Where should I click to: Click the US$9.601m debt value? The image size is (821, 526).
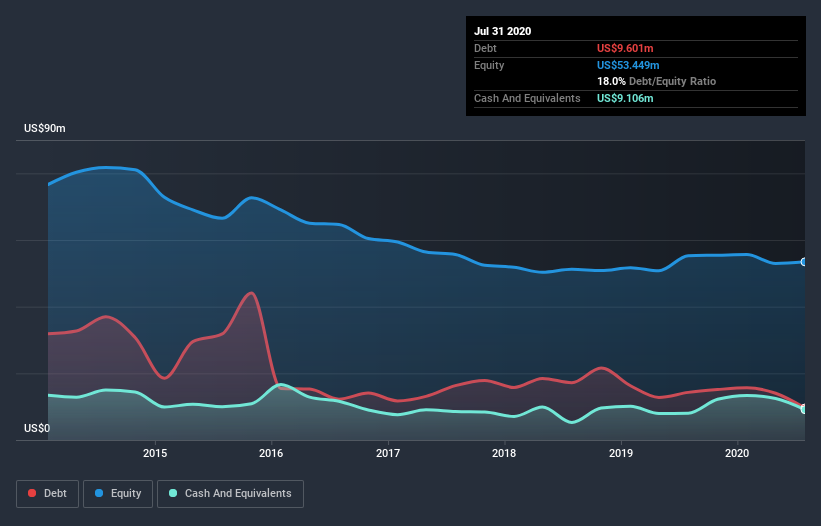[x=625, y=48]
